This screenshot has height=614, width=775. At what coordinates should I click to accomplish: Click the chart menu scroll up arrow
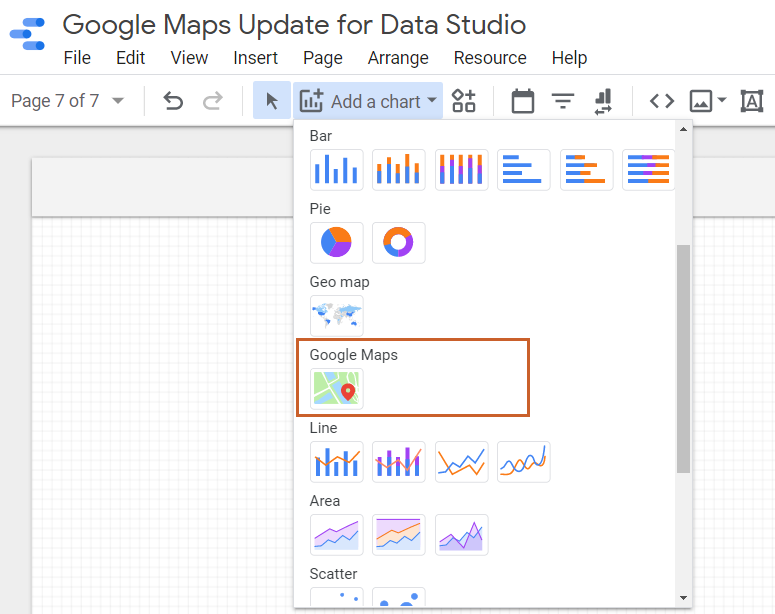click(x=683, y=129)
